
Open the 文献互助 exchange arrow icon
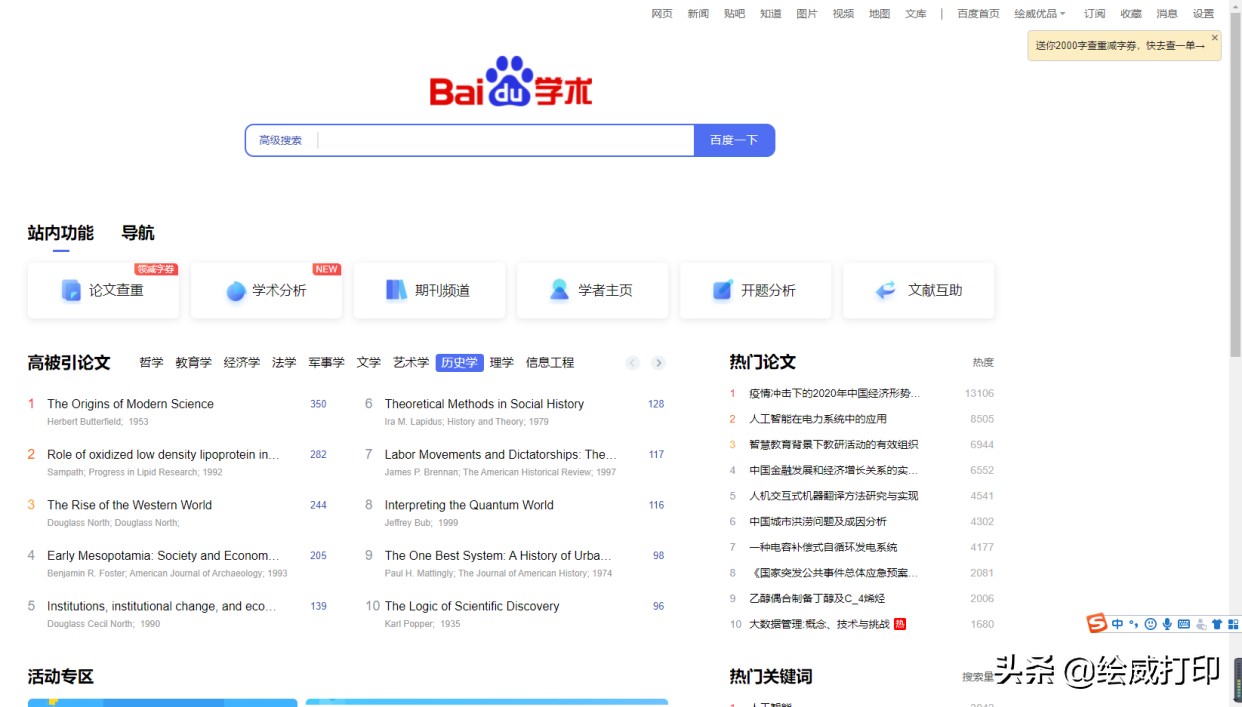coord(886,290)
